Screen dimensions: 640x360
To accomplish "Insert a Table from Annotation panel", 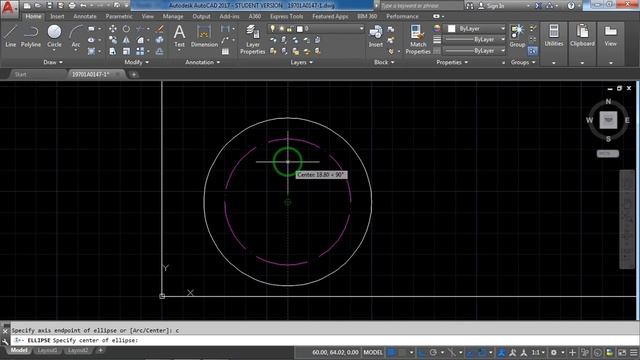I will [225, 51].
